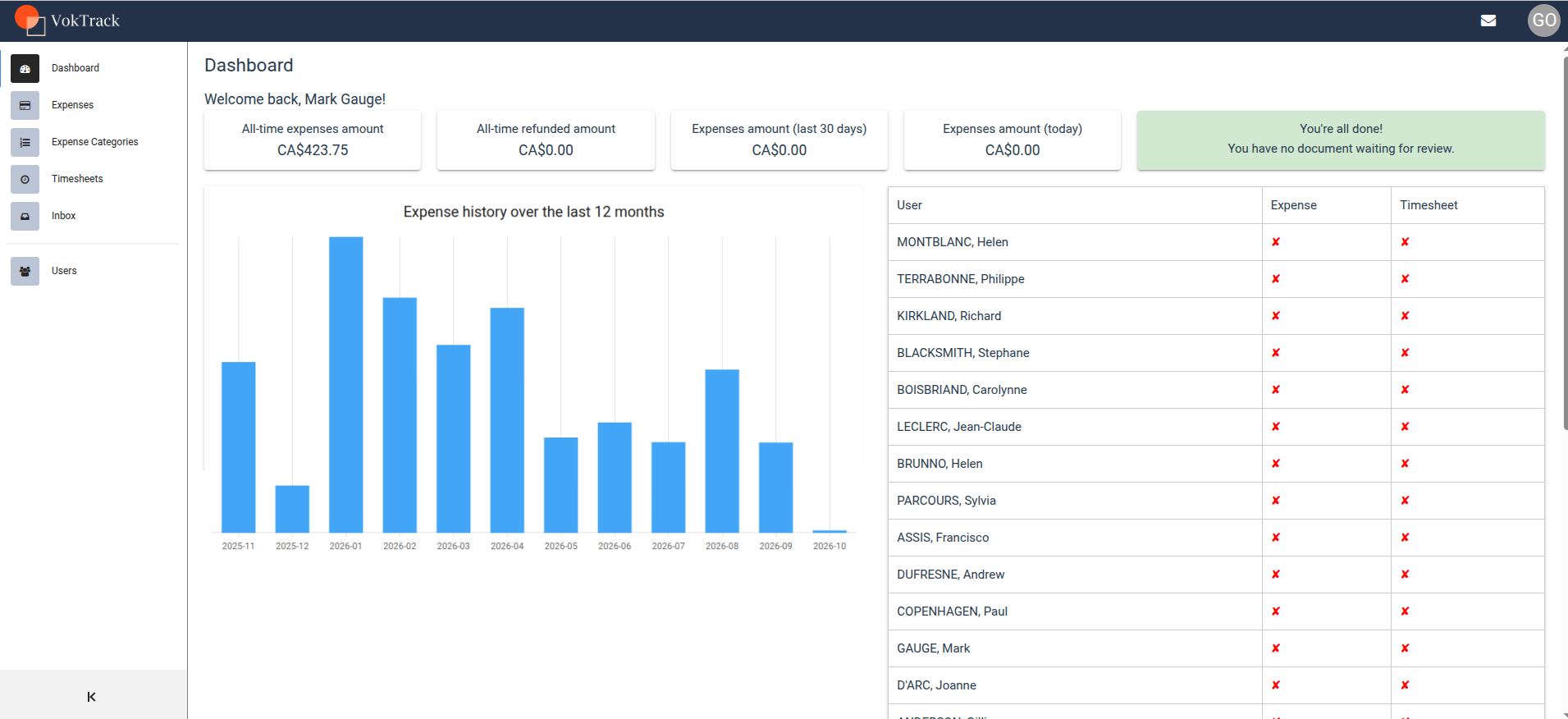Click the Expenses amount (today) card
Screen dimensions: 1568x719
click(x=1013, y=140)
